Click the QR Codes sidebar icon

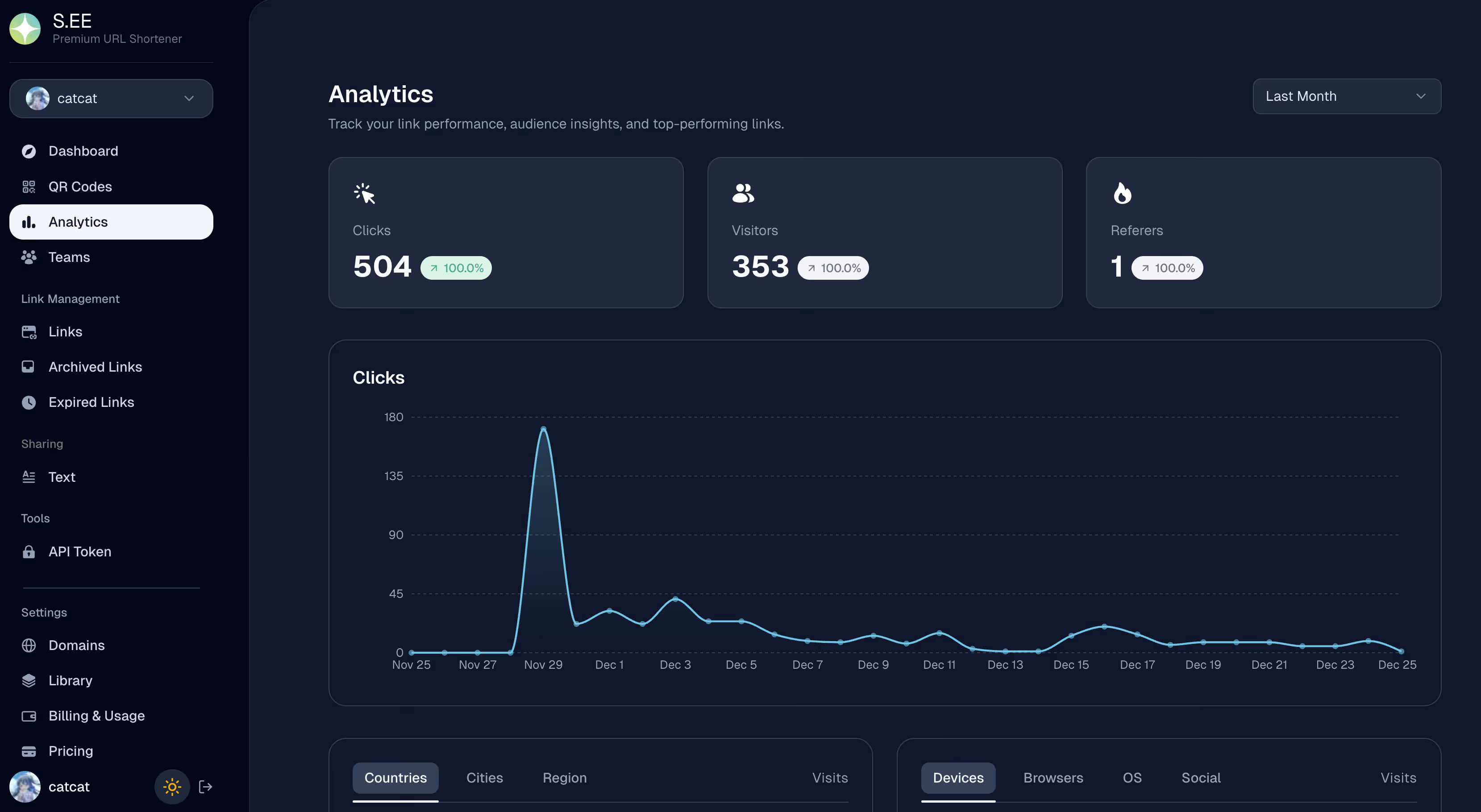point(29,187)
